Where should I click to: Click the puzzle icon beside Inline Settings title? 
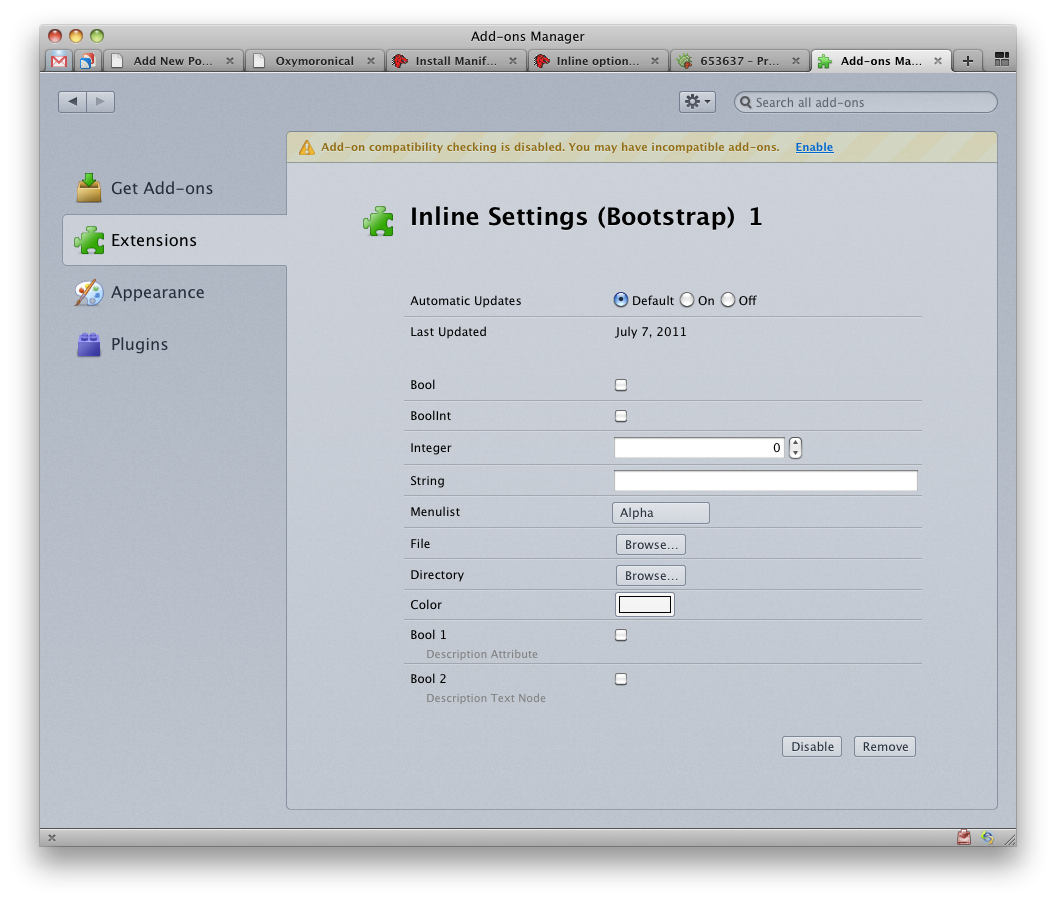pyautogui.click(x=378, y=221)
